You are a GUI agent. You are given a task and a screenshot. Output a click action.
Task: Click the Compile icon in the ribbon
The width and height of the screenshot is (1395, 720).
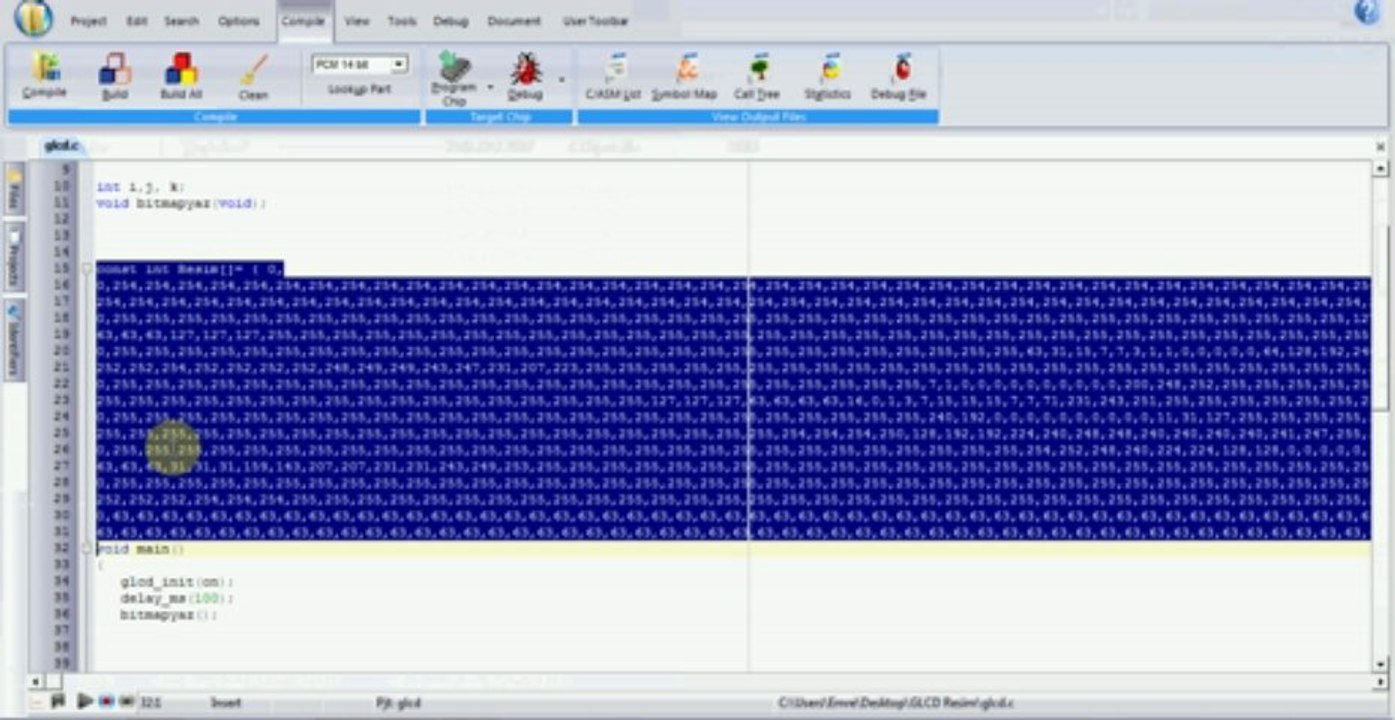(45, 76)
